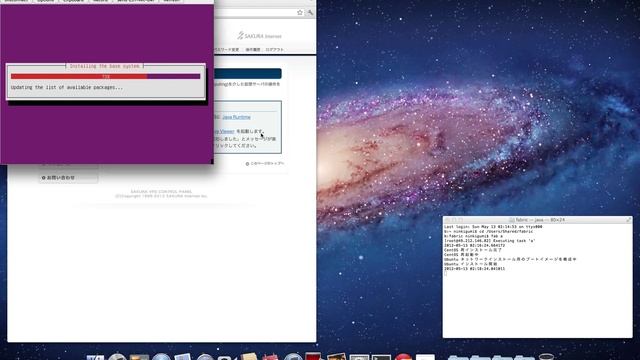
Task: Open the ログアウト link in the control panel
Action: click(x=274, y=50)
